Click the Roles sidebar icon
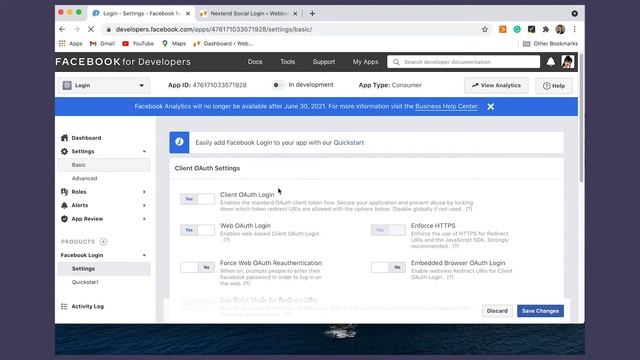This screenshot has height=360, width=640. click(64, 192)
